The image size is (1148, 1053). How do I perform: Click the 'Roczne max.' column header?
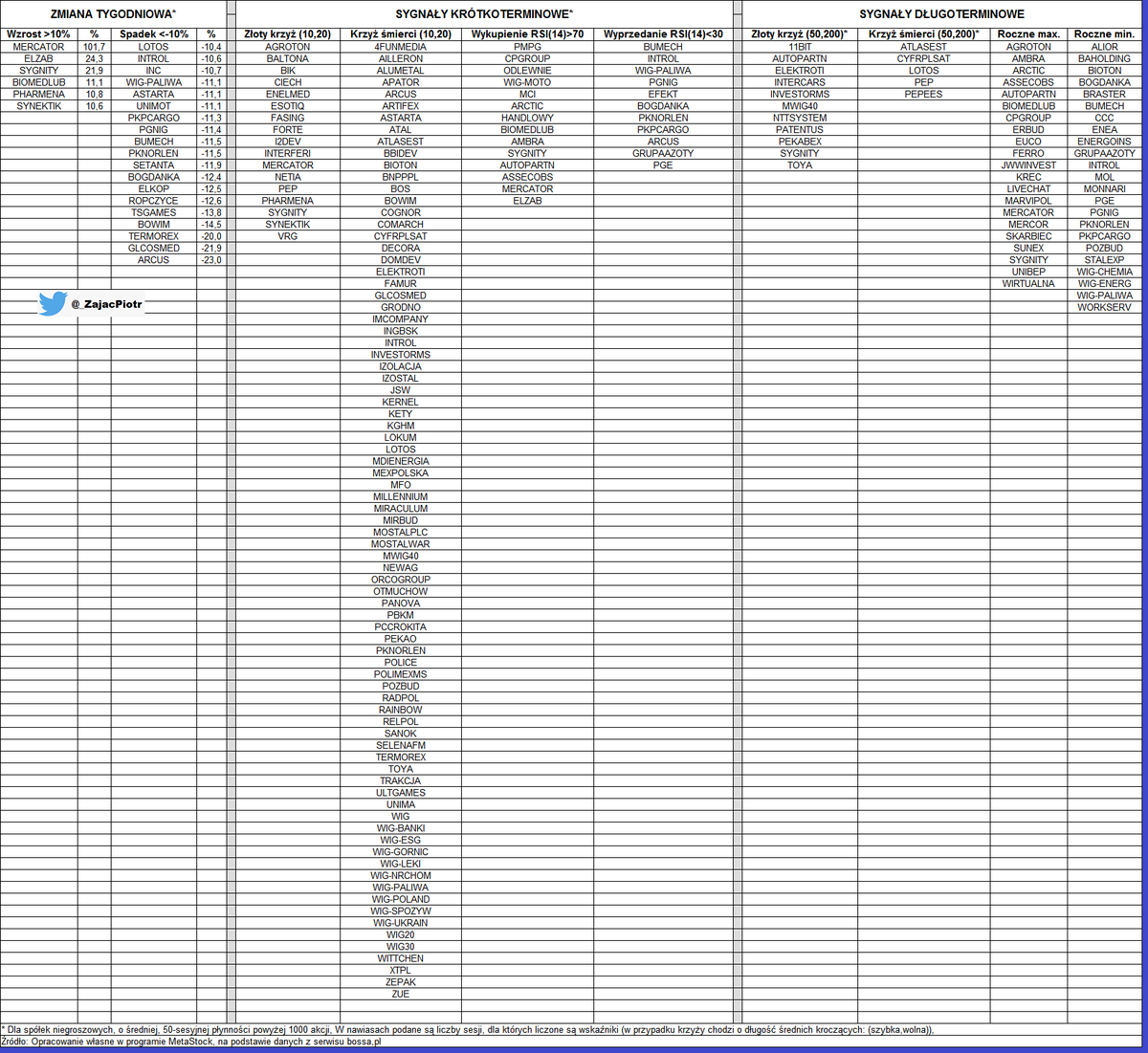tap(1028, 34)
